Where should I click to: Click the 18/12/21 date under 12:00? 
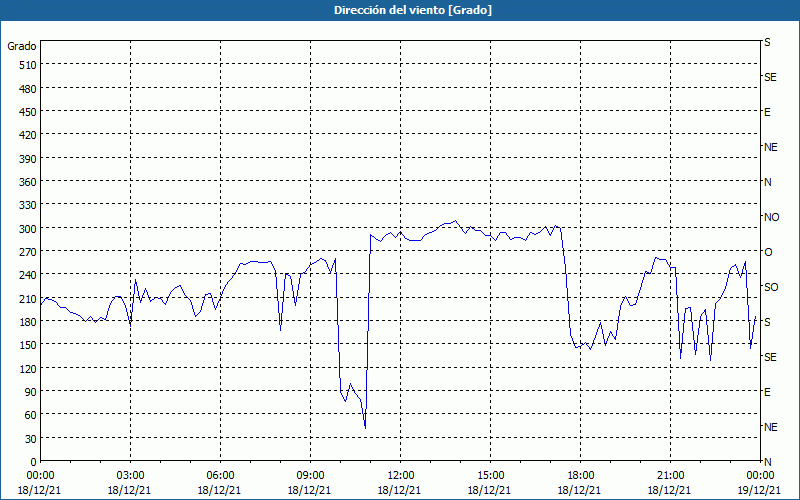(x=400, y=490)
